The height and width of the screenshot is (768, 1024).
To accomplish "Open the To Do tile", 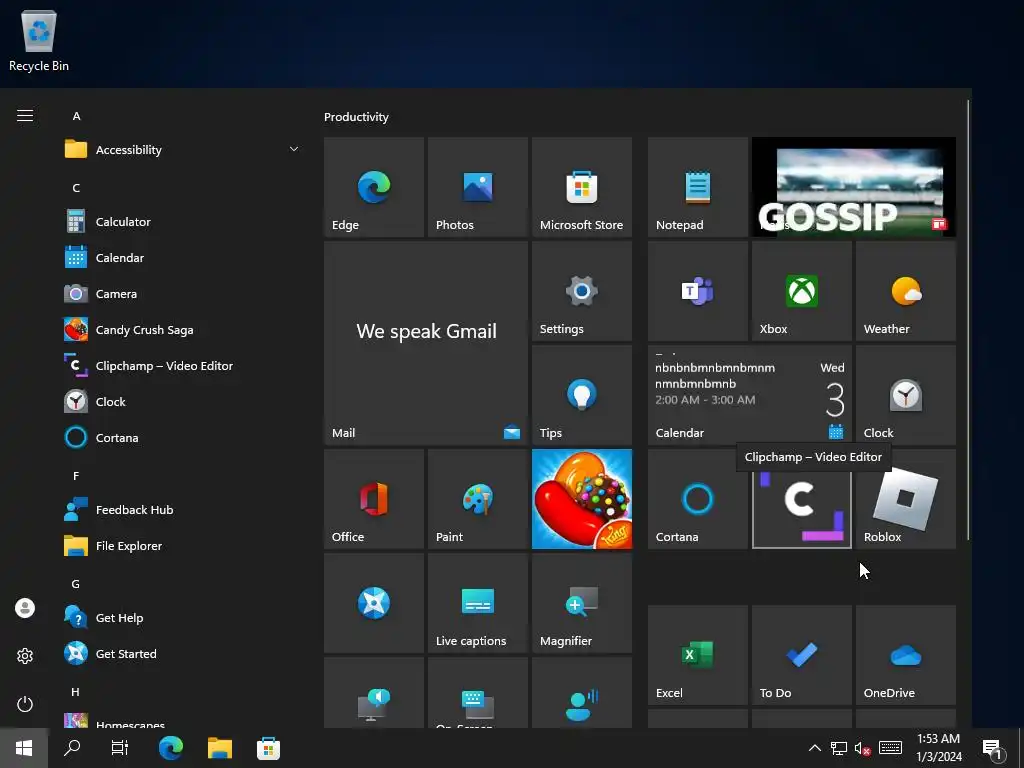I will [x=801, y=655].
